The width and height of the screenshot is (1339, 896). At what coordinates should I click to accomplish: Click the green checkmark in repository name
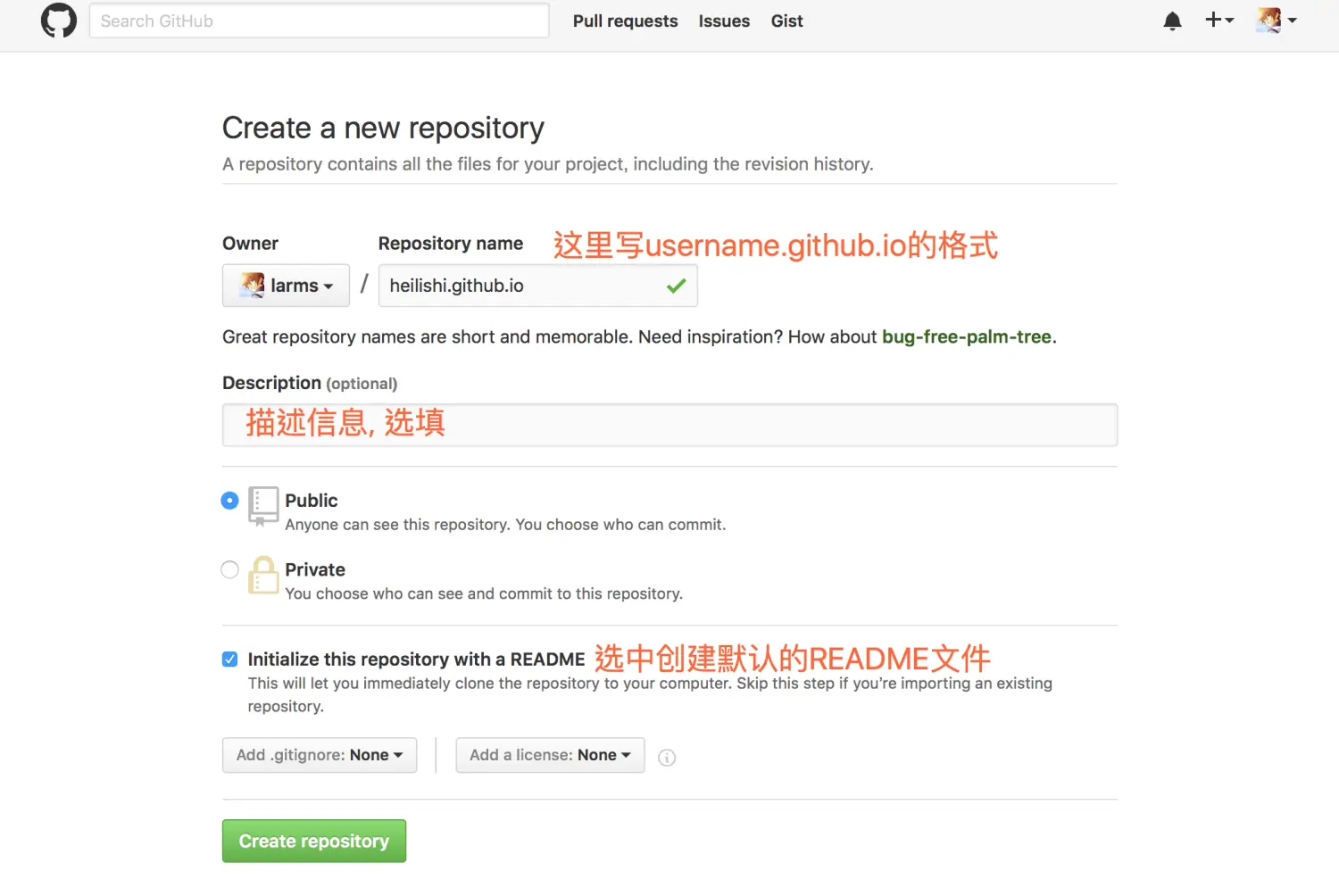coord(677,286)
